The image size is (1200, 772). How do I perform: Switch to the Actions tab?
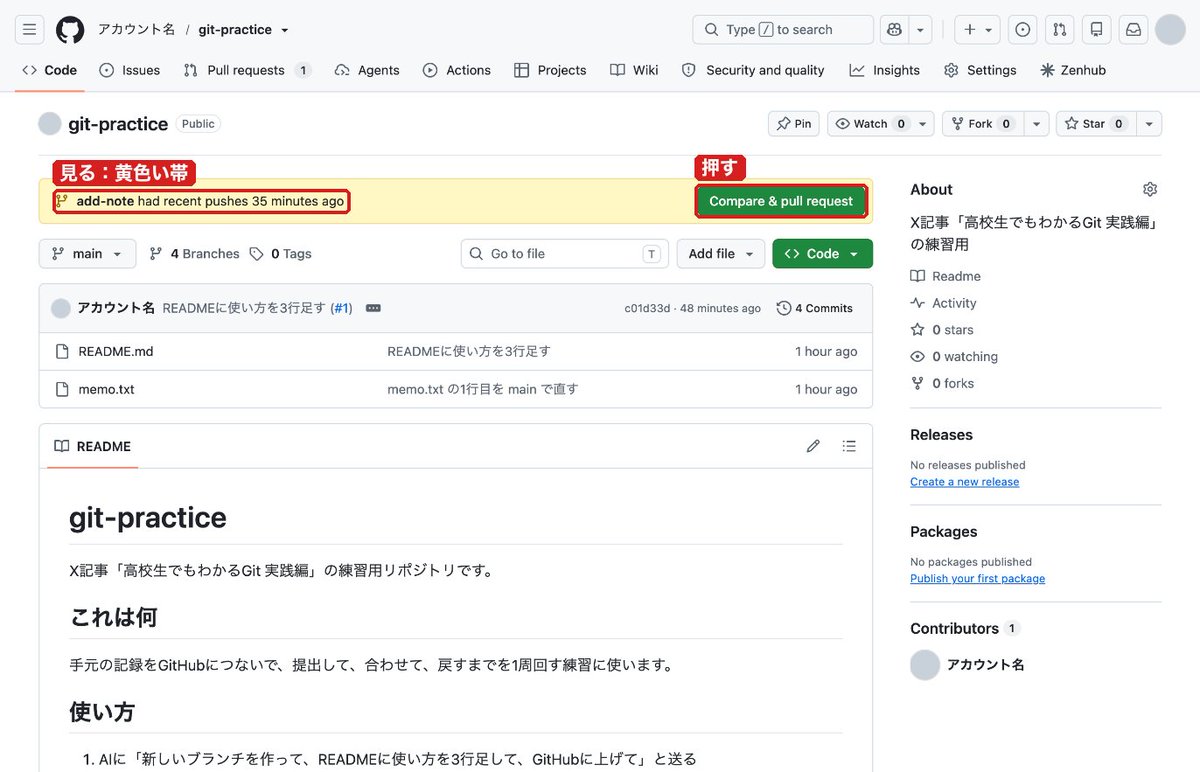457,70
